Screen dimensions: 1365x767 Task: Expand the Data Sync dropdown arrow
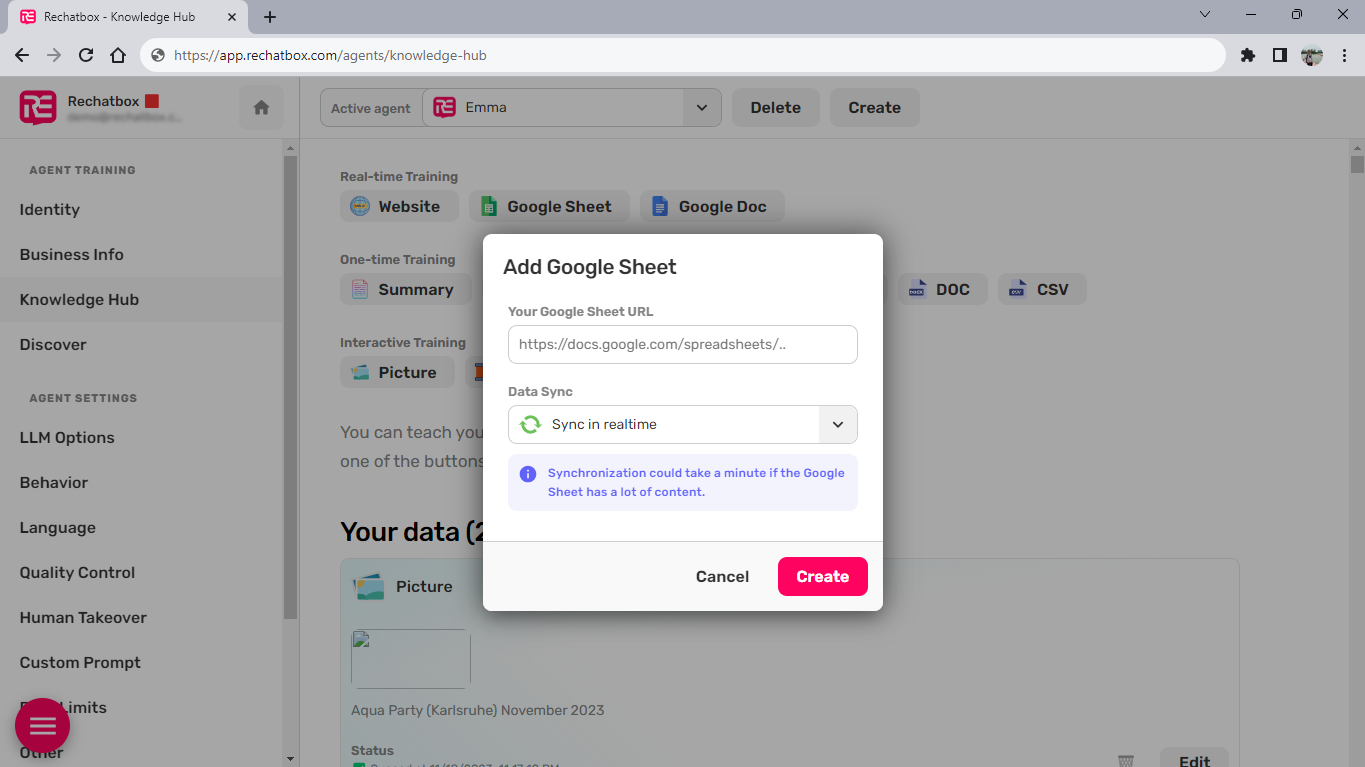click(x=838, y=424)
